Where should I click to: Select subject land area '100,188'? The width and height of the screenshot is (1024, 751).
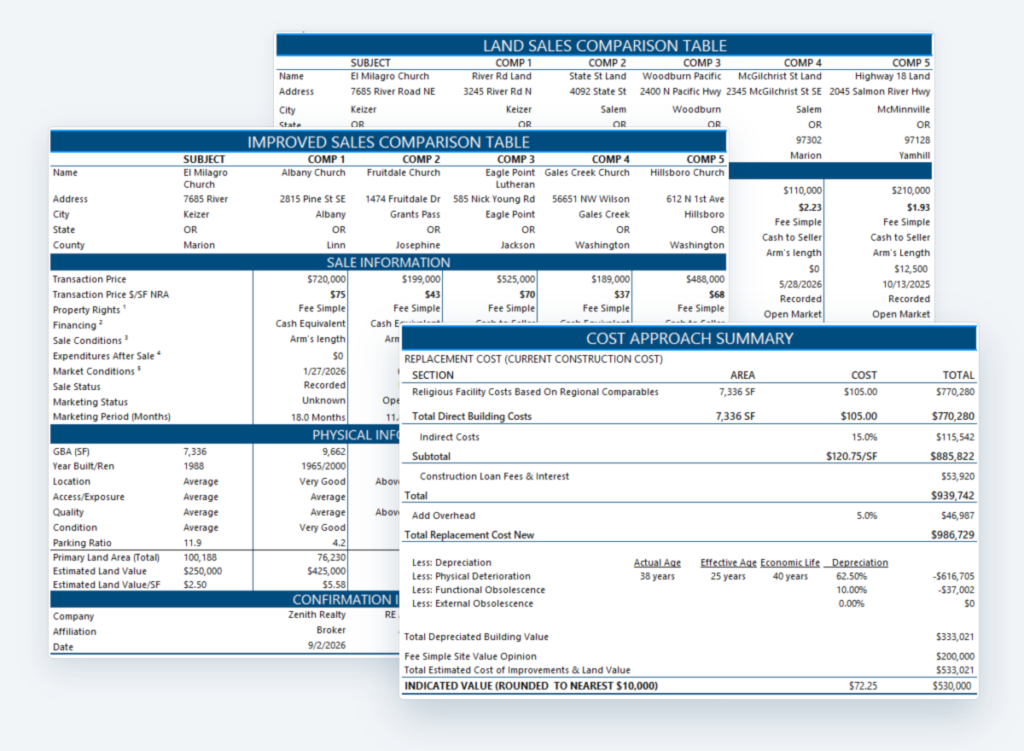(x=200, y=558)
